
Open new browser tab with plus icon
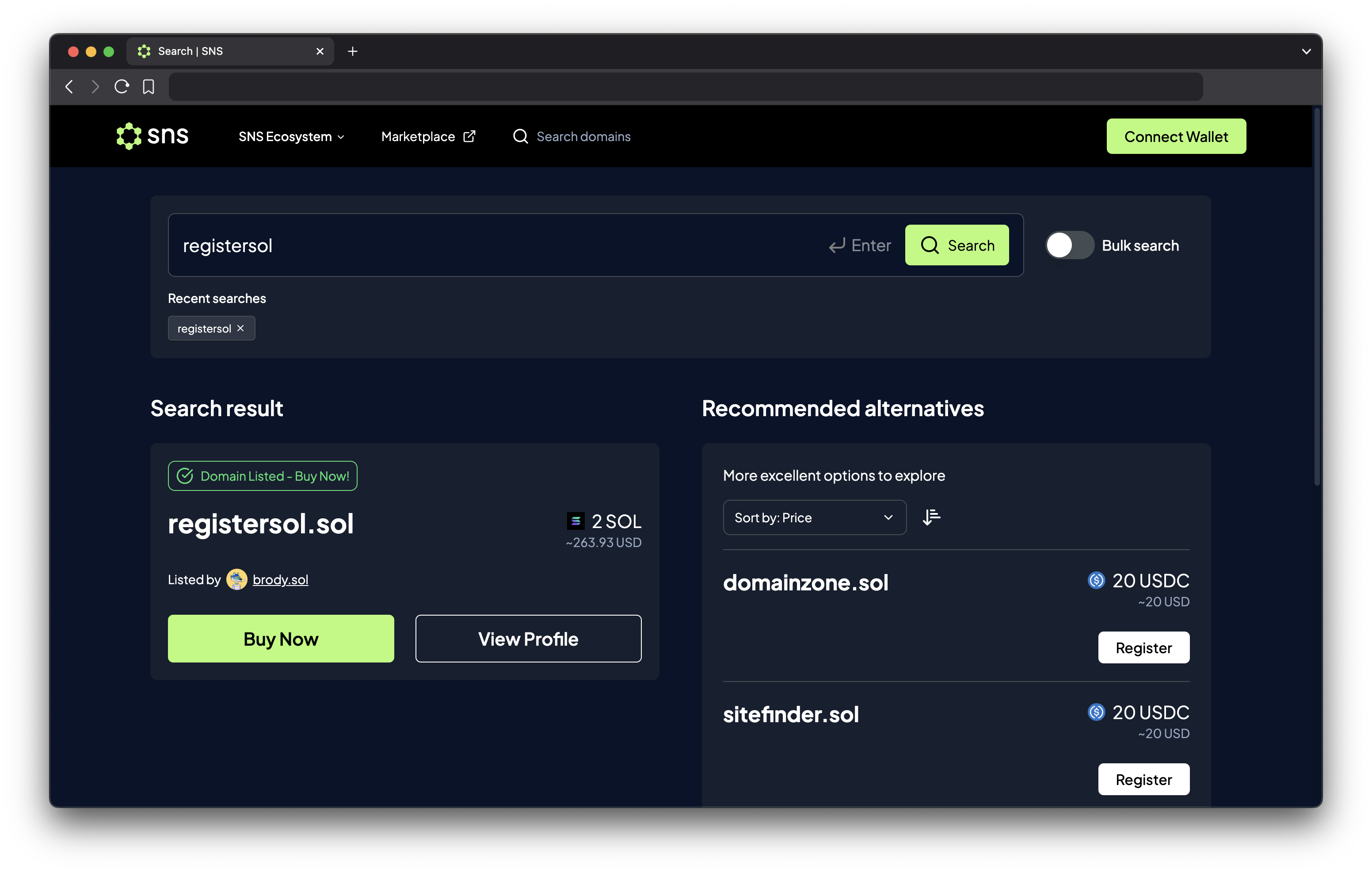(x=353, y=51)
